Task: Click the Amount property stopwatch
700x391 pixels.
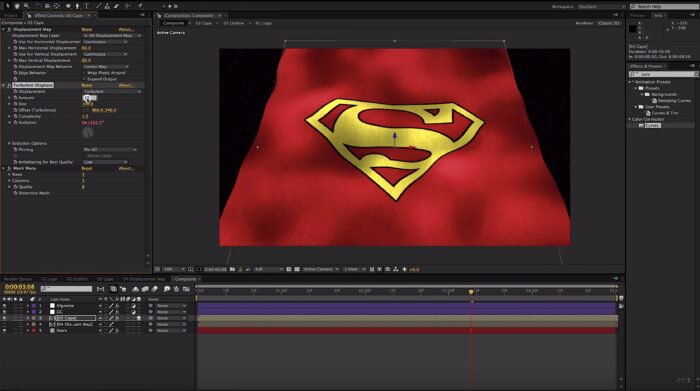Action: click(x=15, y=97)
